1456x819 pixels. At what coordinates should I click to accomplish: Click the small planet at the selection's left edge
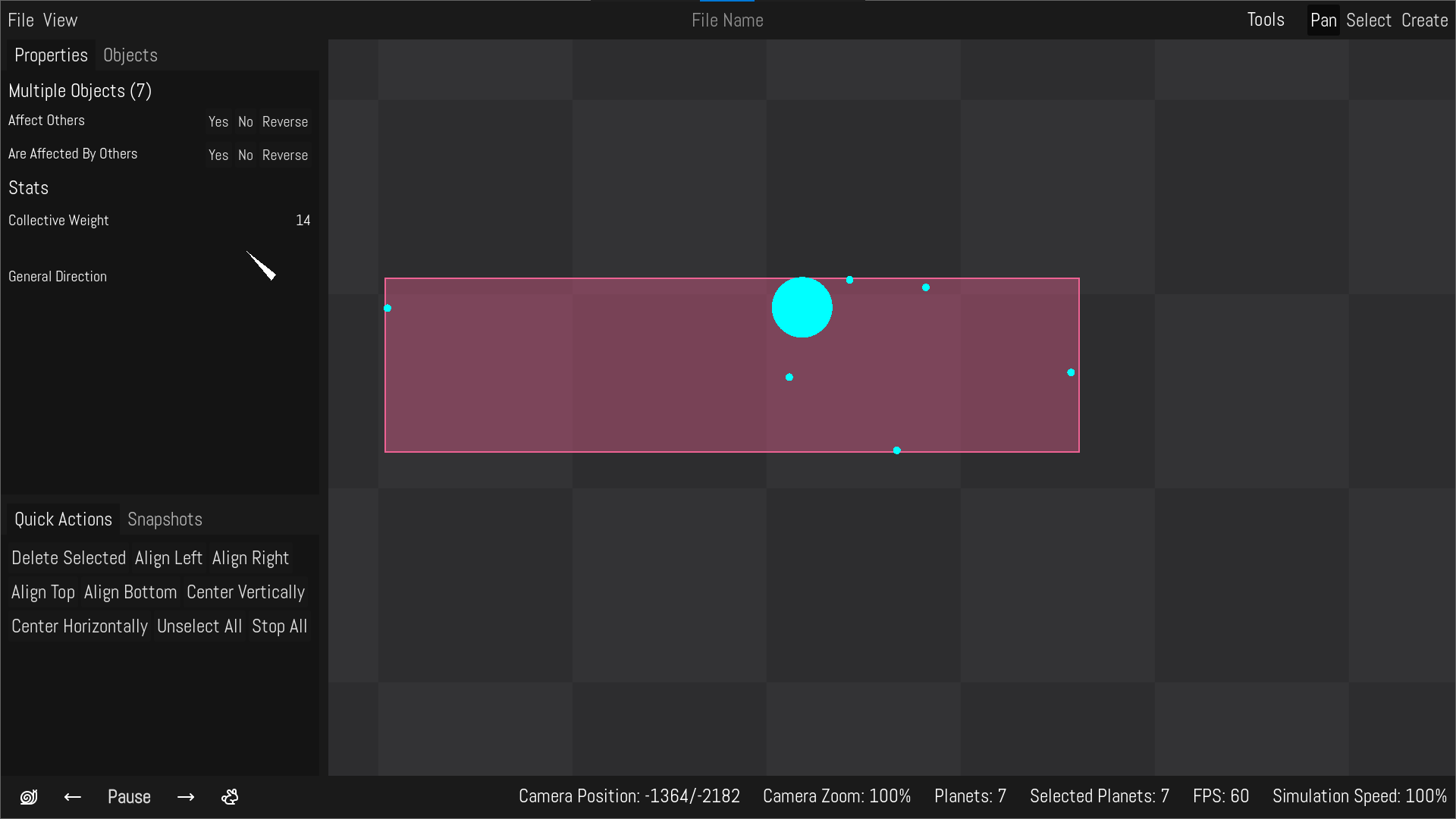click(x=388, y=308)
